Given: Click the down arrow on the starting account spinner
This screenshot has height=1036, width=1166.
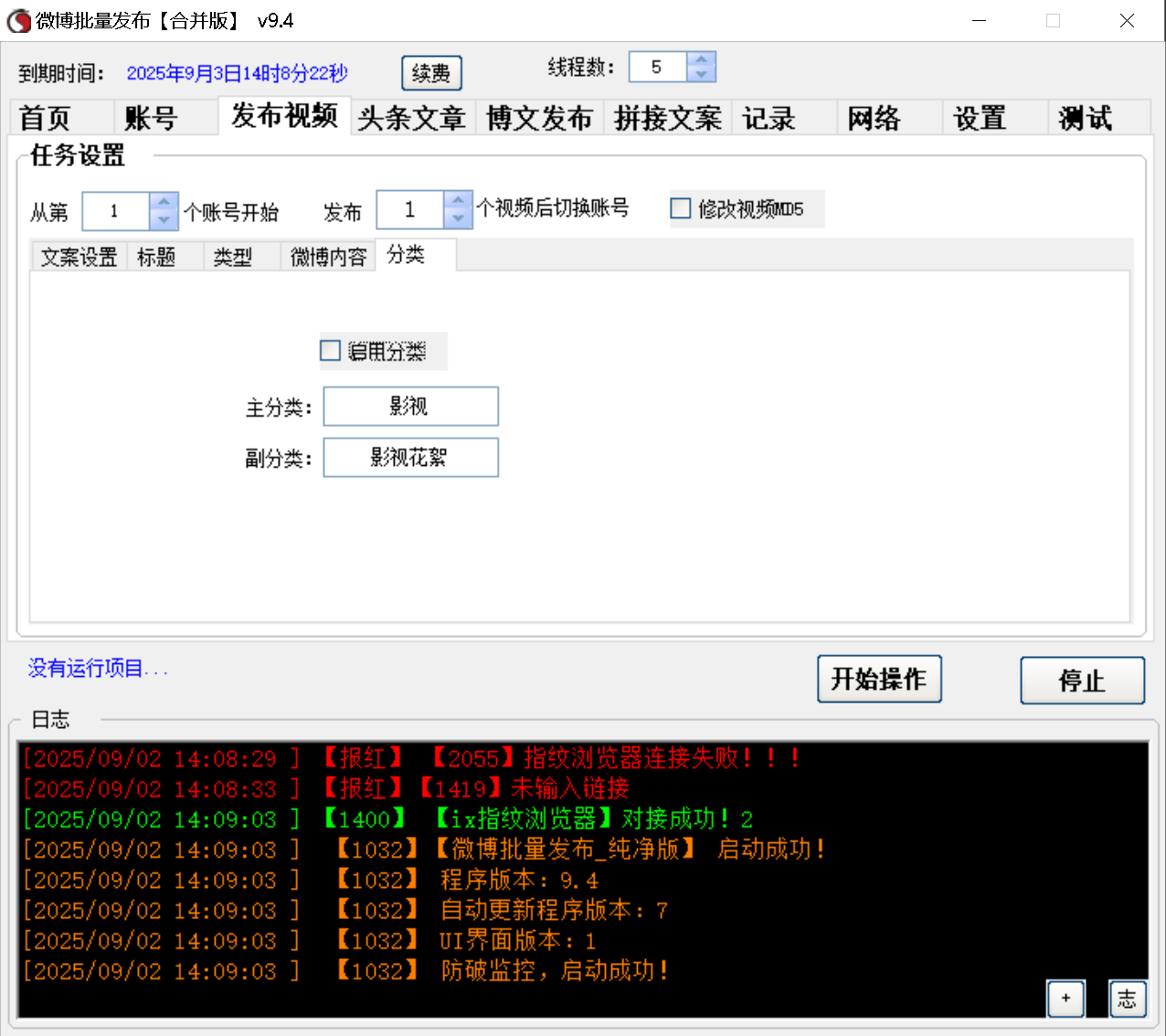Looking at the screenshot, I should 163,219.
